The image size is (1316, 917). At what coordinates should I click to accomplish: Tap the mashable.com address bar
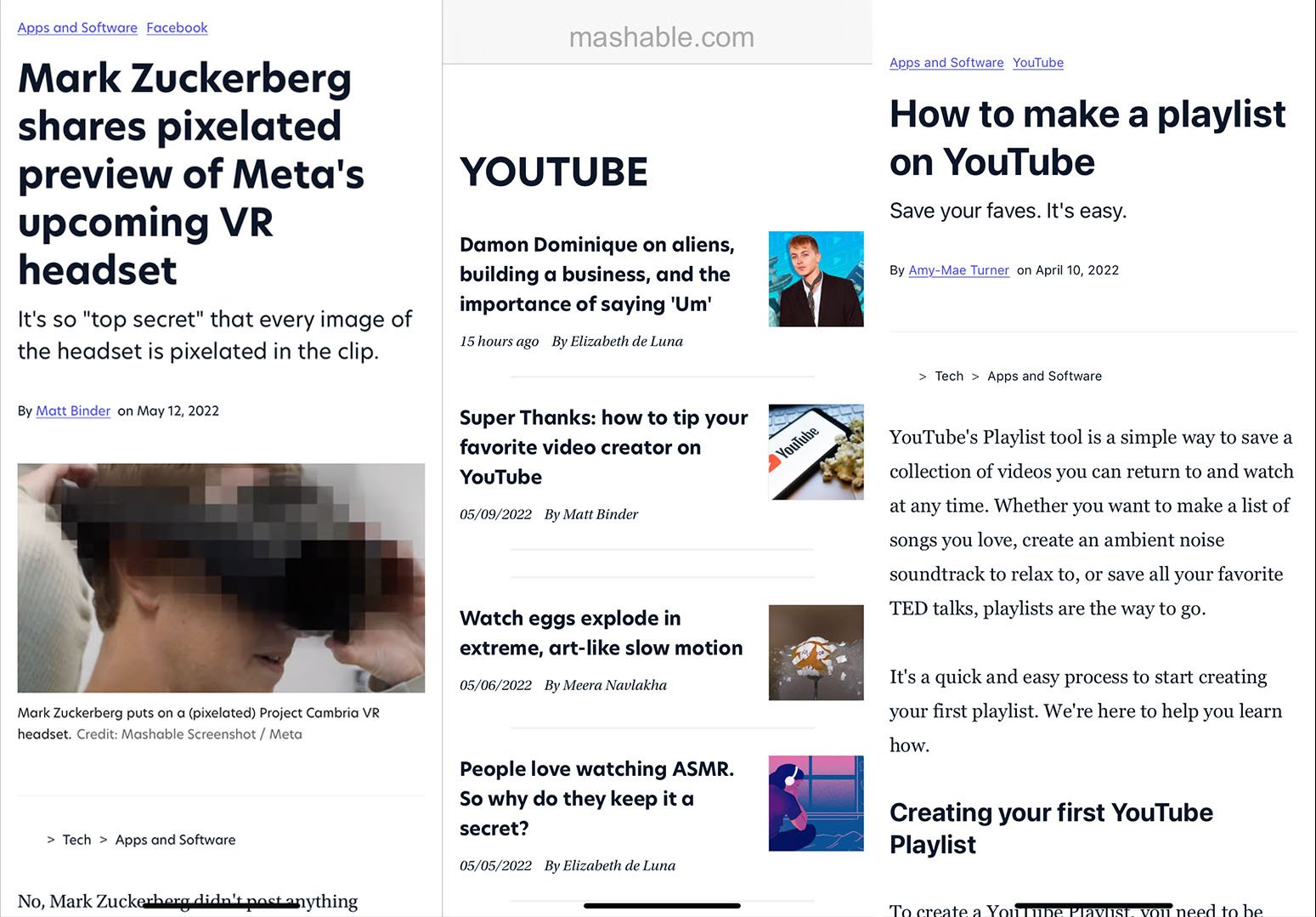coord(661,37)
